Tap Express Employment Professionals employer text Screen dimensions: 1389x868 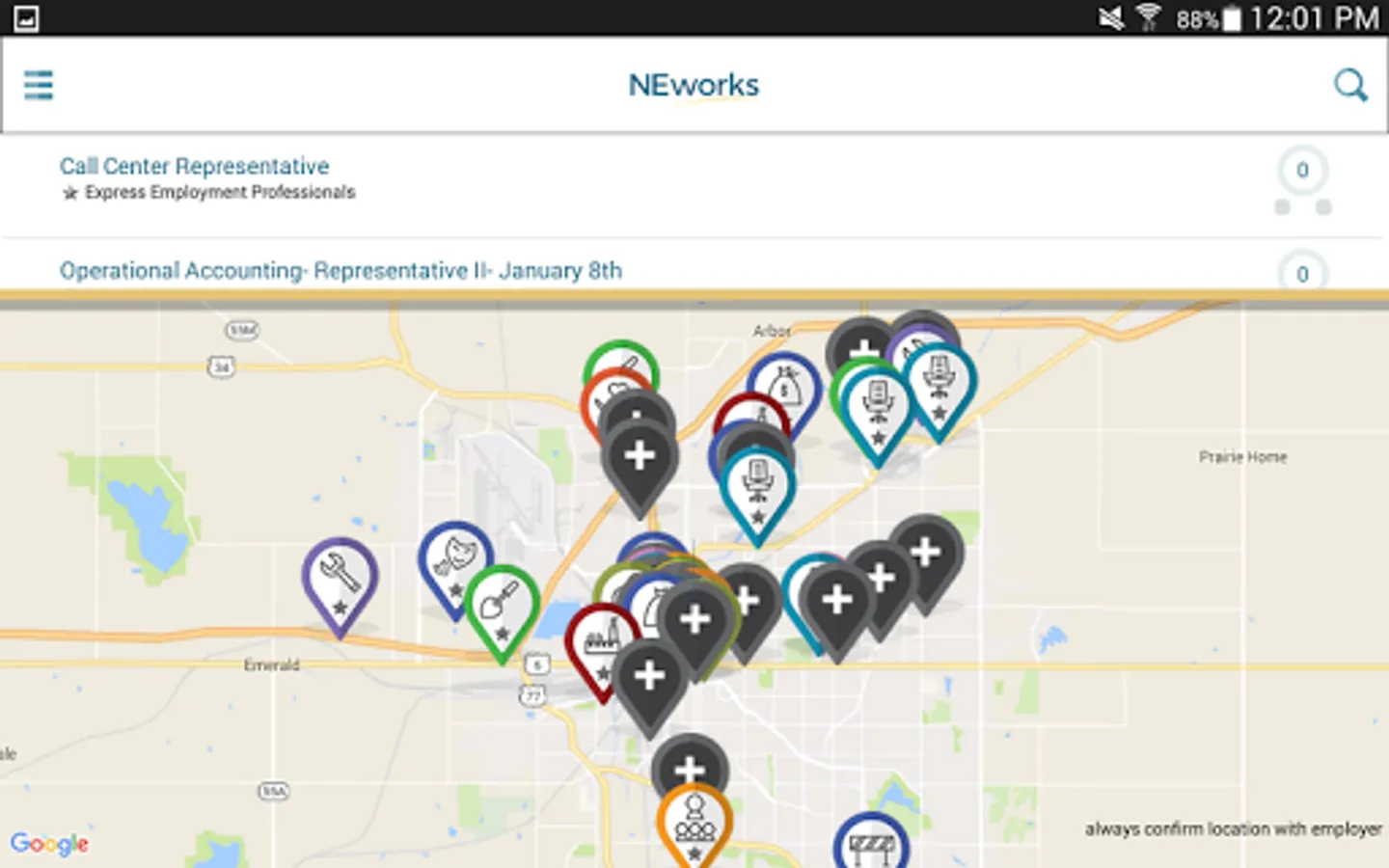point(220,193)
